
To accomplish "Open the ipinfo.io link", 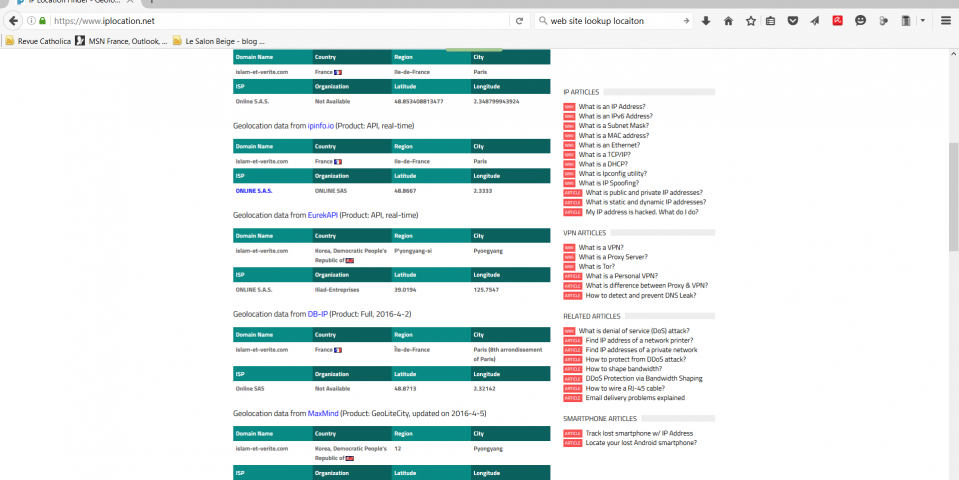I will (320, 126).
